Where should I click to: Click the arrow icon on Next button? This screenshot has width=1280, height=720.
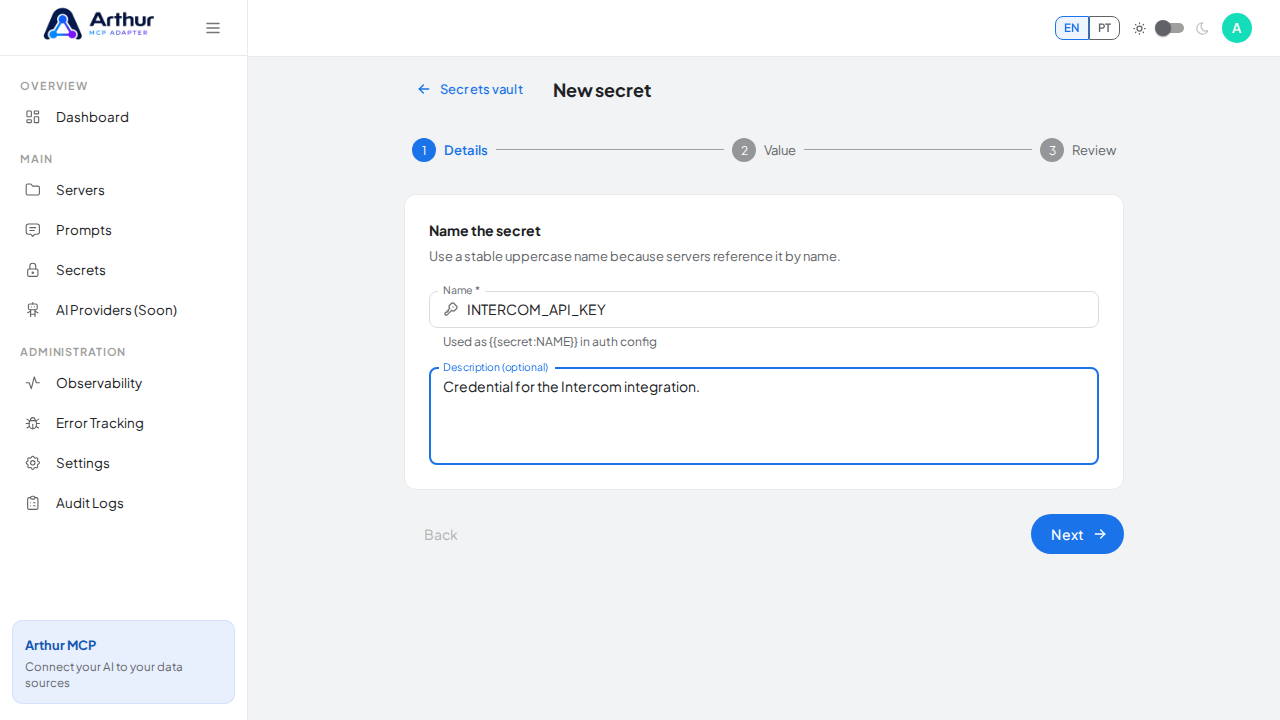[x=1100, y=534]
